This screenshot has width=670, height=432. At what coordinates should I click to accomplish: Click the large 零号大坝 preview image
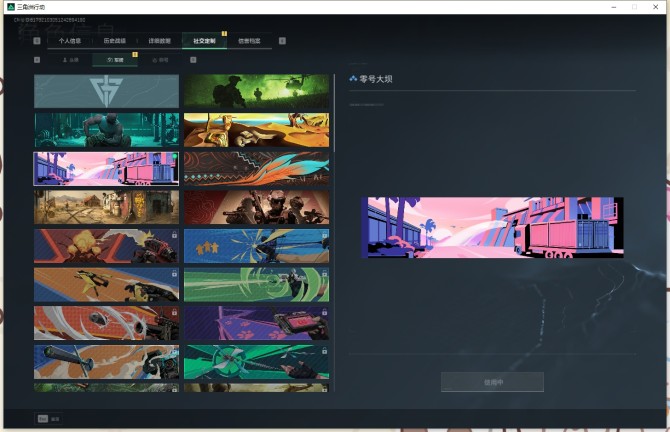pos(492,227)
